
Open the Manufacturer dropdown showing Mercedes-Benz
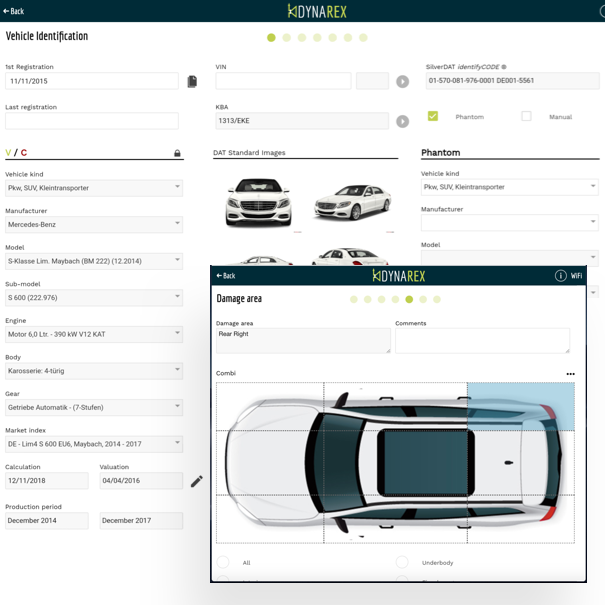click(94, 225)
